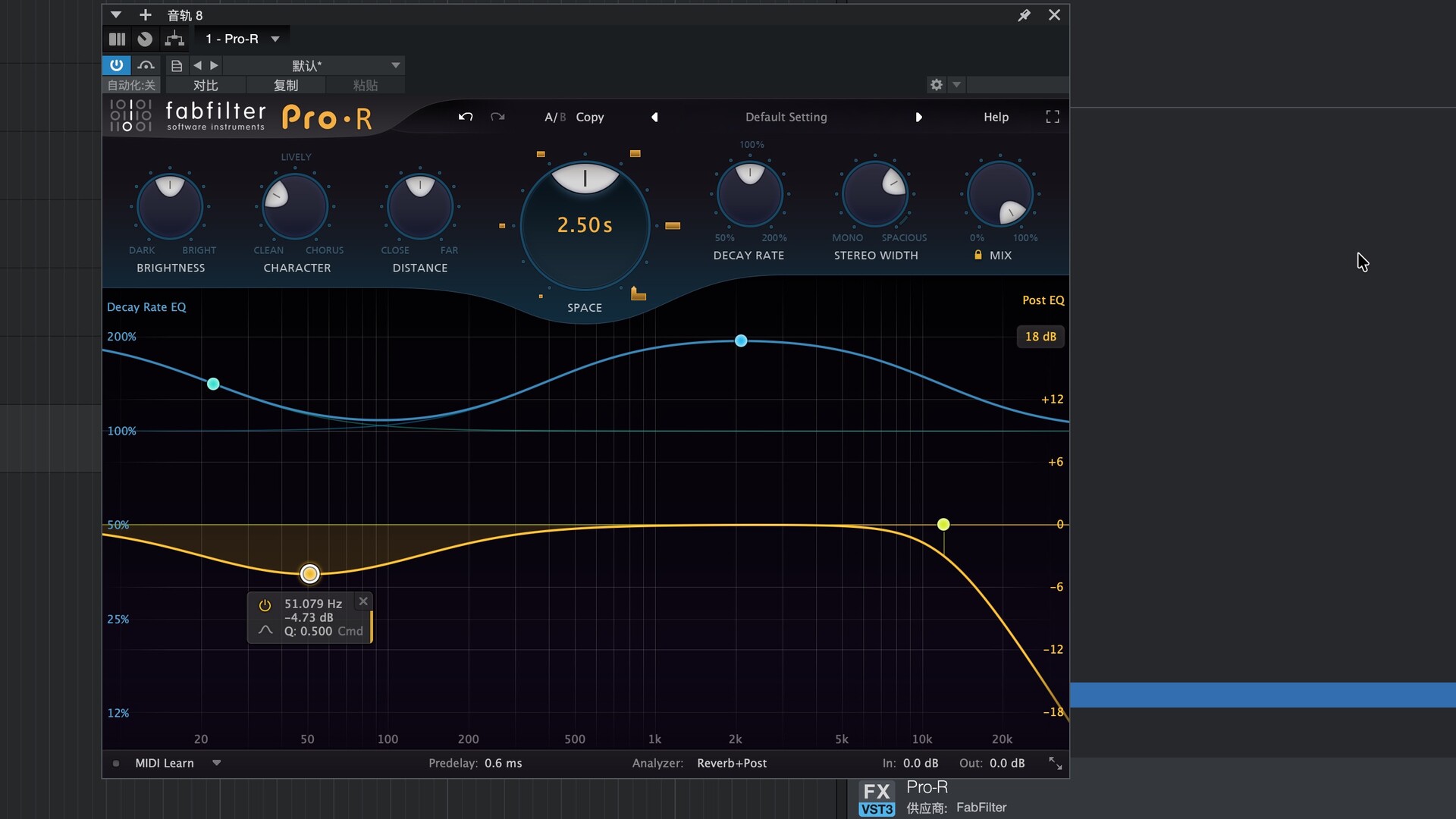Toggle the Mix lock icon
The height and width of the screenshot is (819, 1456).
pos(978,256)
